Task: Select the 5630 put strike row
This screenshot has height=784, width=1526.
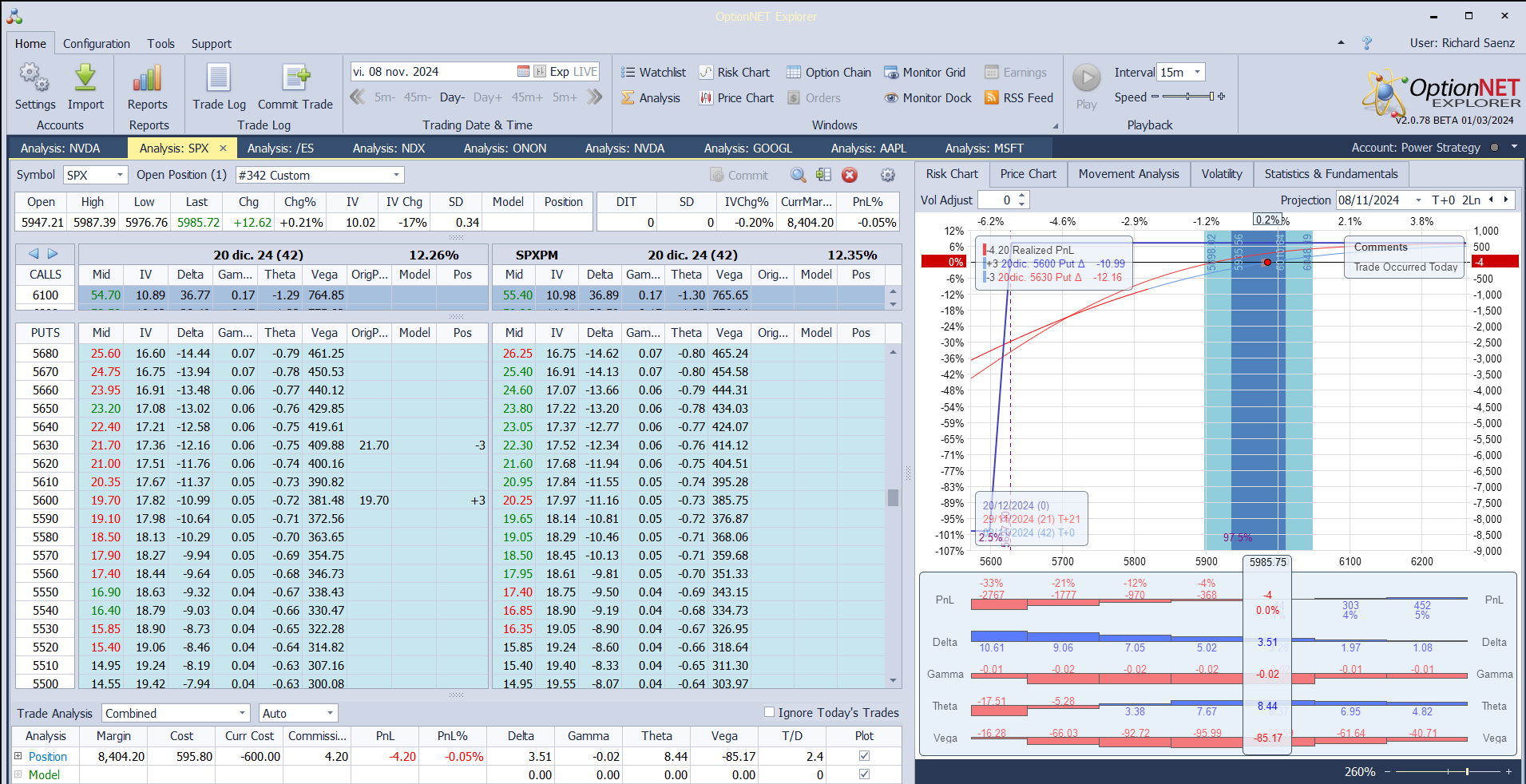Action: [x=252, y=445]
